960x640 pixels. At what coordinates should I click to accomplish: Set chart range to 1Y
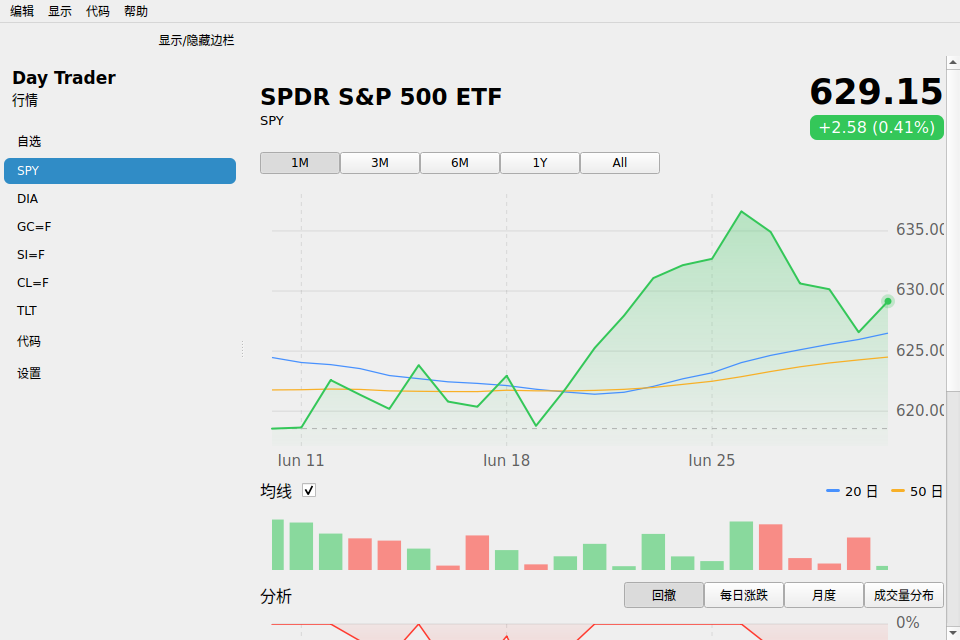[540, 163]
